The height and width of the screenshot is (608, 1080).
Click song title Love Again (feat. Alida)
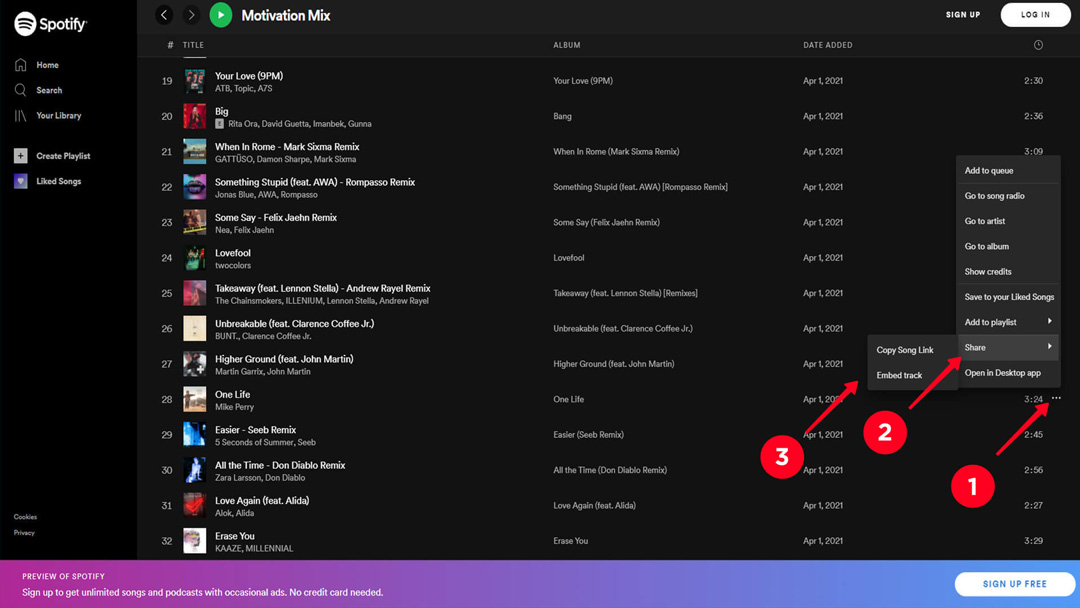262,501
